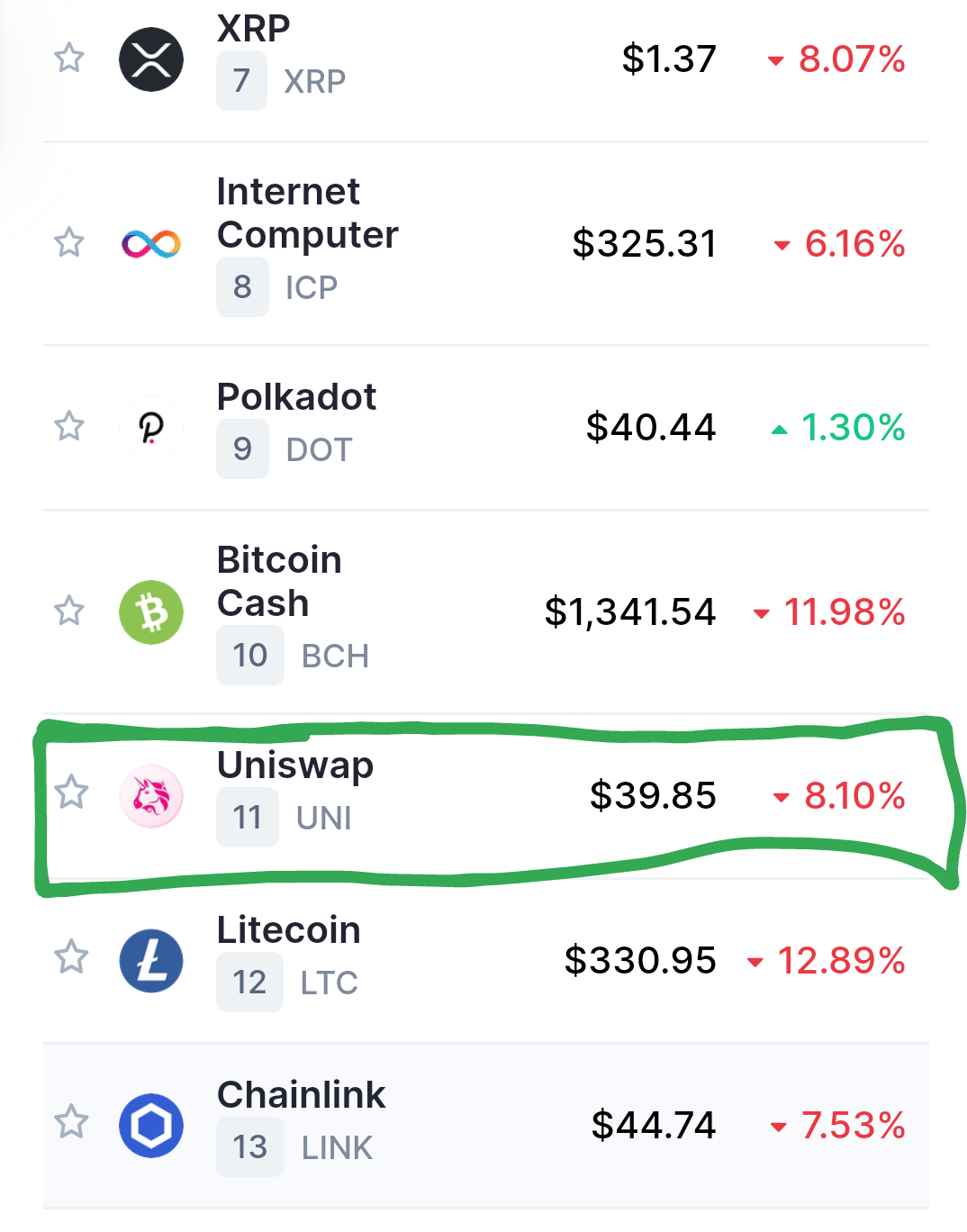Click the Internet Computer infinity logo

click(151, 244)
